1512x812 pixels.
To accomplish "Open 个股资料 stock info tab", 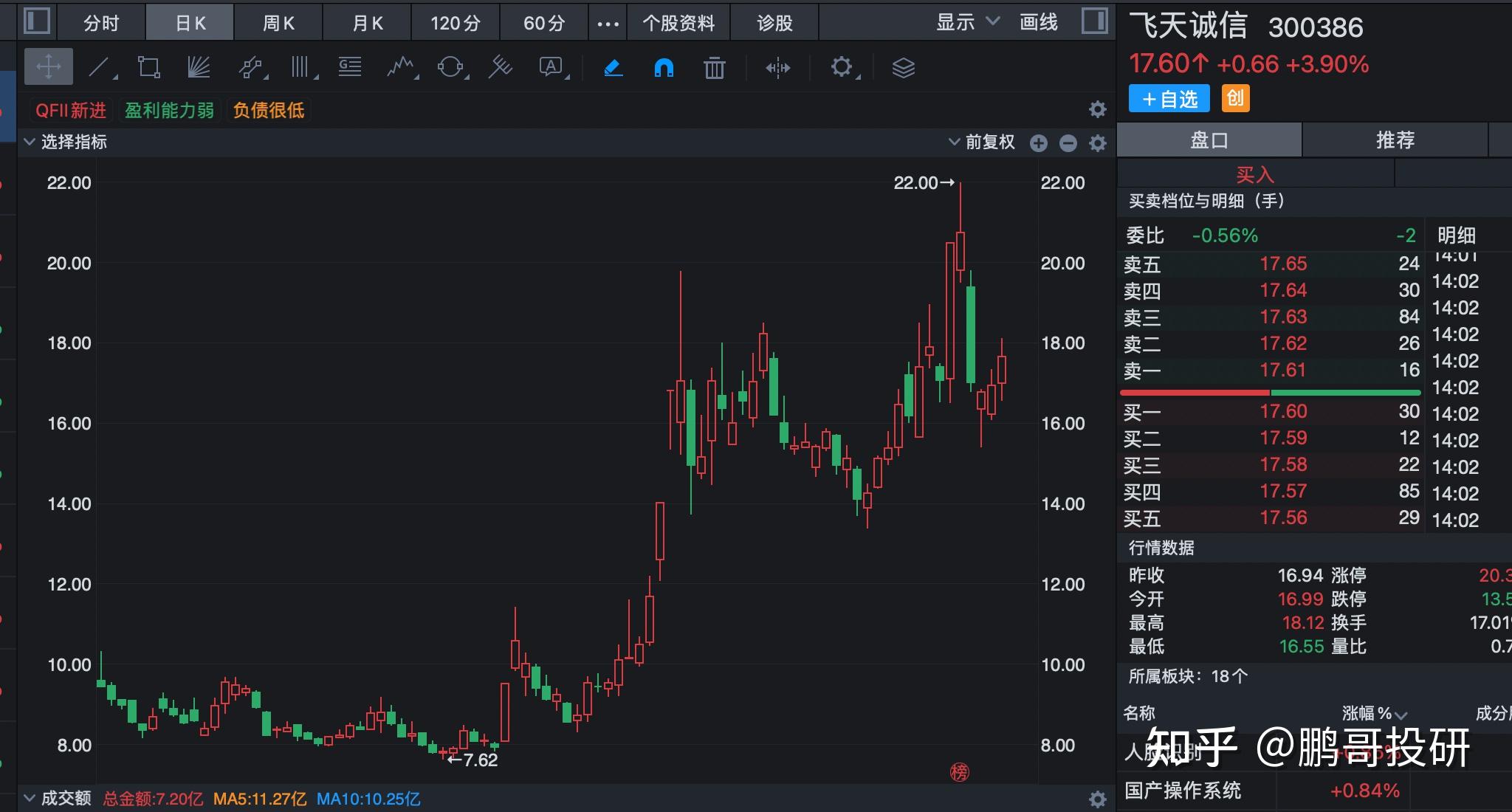I will click(x=678, y=23).
